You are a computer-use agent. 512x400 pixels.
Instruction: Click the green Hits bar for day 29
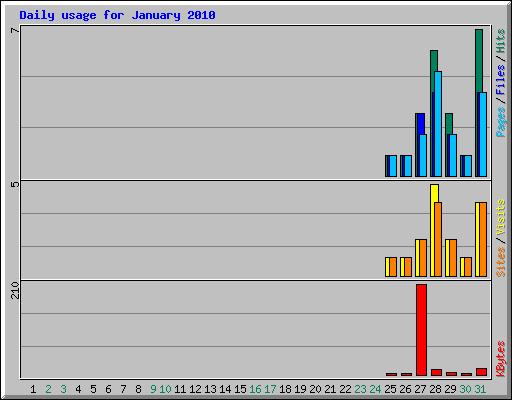449,124
